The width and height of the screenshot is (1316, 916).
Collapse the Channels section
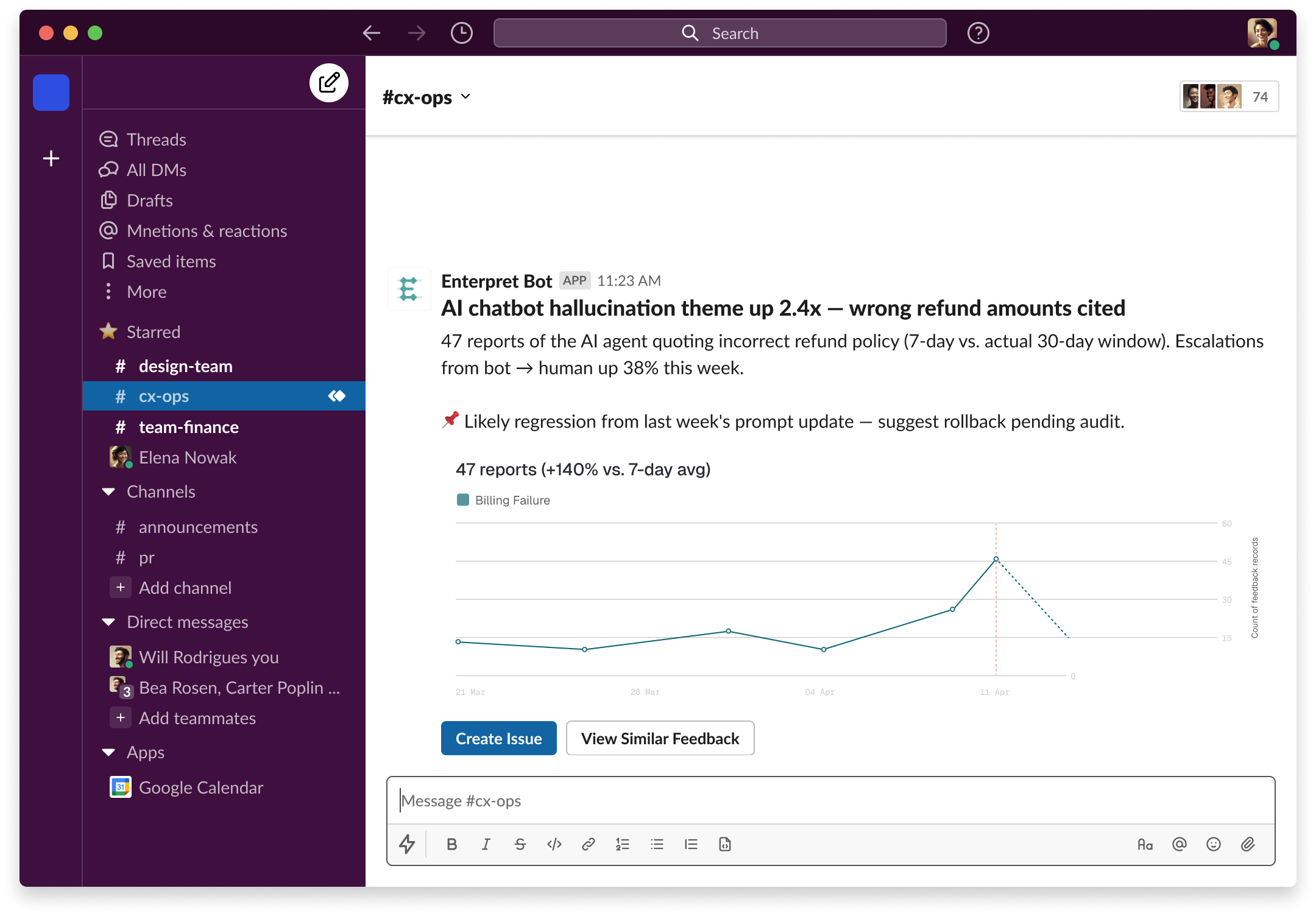[109, 491]
